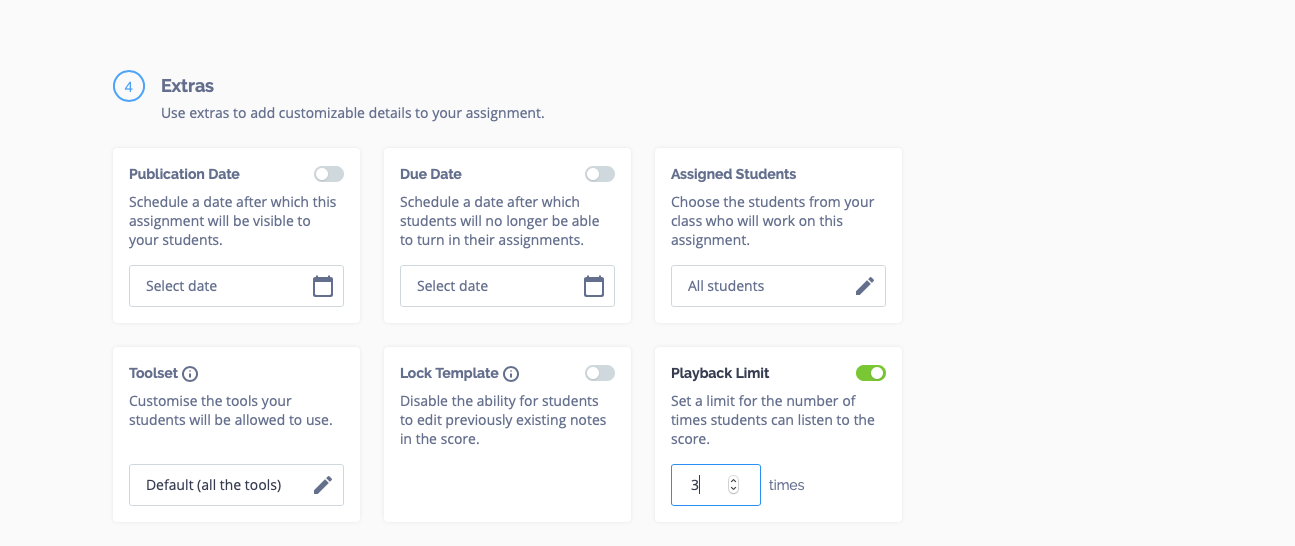Show info tooltip next to Lock Template
This screenshot has height=546, width=1295.
click(x=511, y=374)
